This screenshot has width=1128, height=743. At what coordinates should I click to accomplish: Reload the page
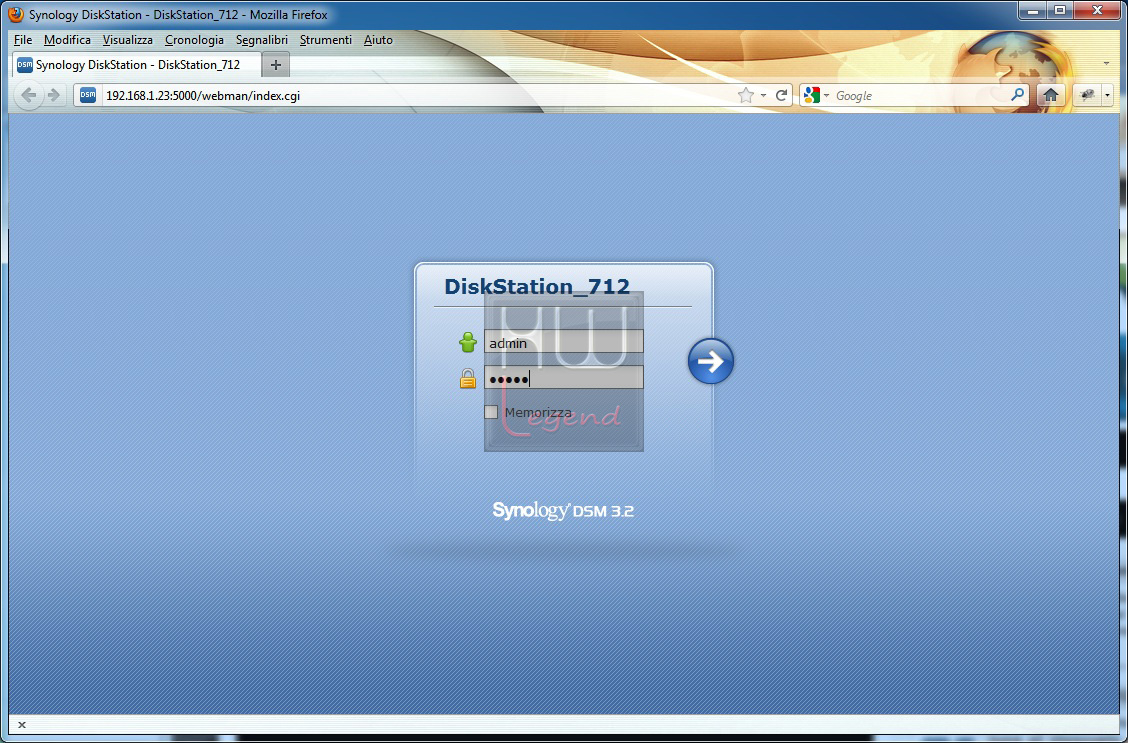[781, 95]
